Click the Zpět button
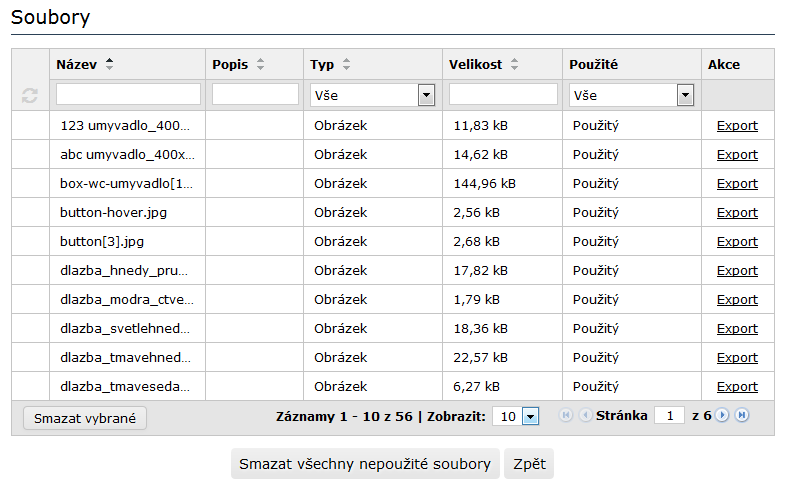 pyautogui.click(x=529, y=464)
